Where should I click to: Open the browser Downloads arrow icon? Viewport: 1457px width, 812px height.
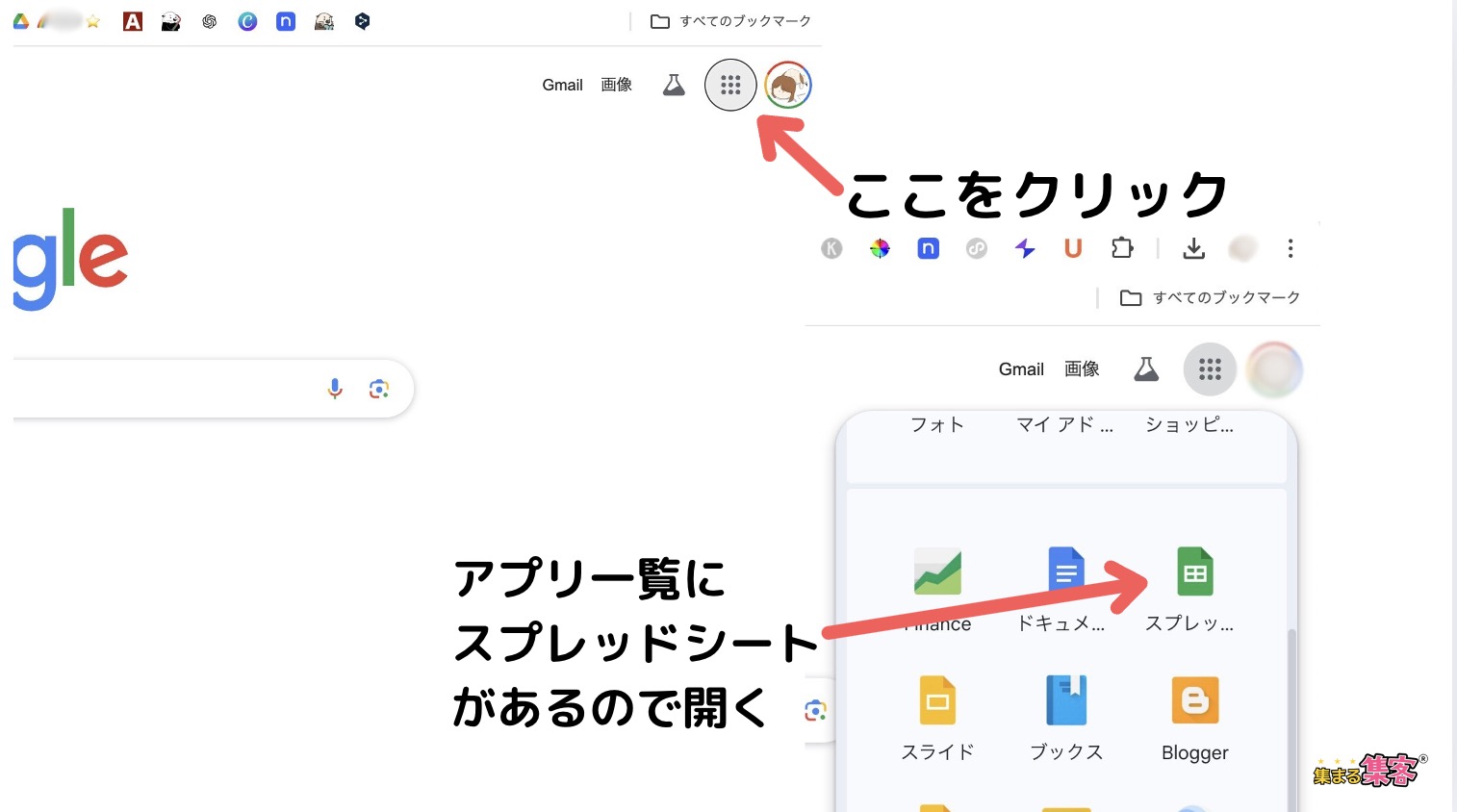pos(1193,248)
